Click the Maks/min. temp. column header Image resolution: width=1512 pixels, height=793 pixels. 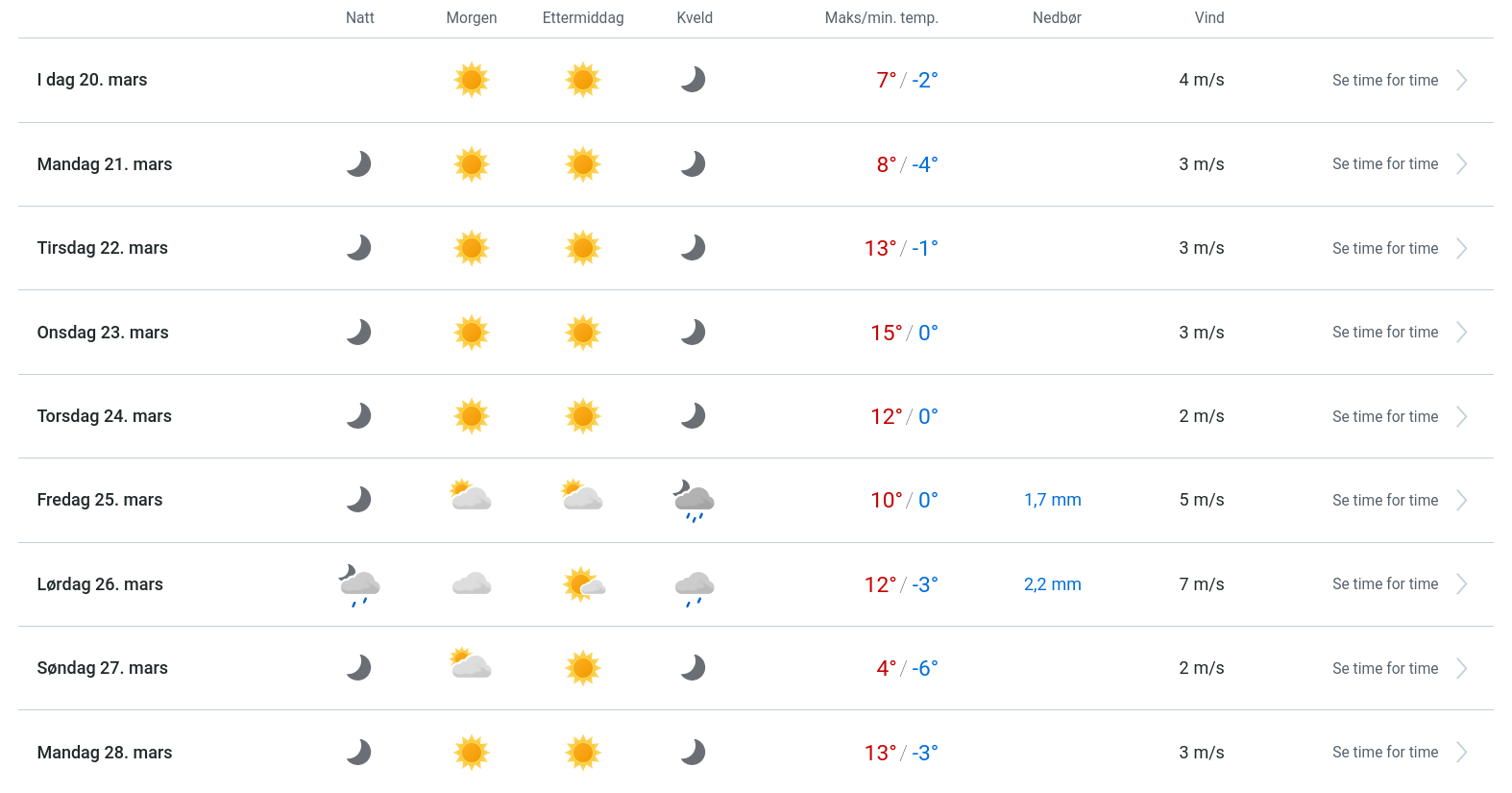881,18
